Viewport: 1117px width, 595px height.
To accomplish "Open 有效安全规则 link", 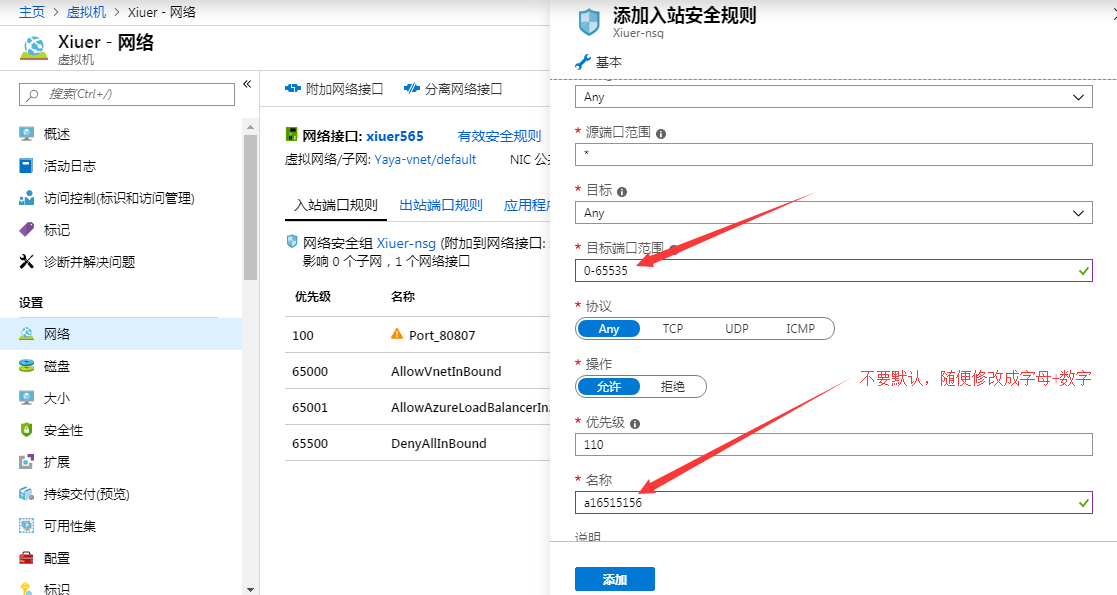I will (499, 136).
